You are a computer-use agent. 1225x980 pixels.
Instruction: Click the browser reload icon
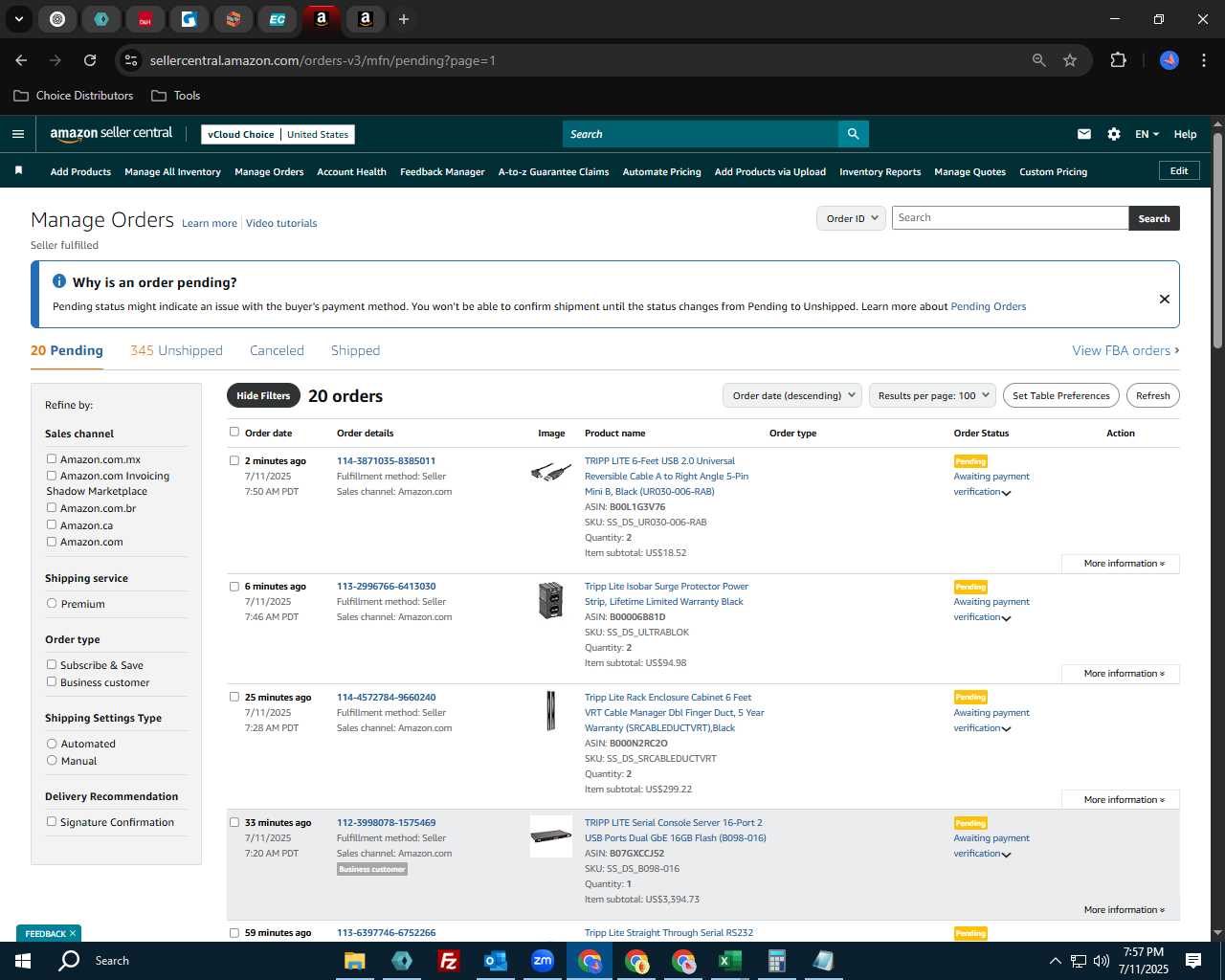click(90, 60)
